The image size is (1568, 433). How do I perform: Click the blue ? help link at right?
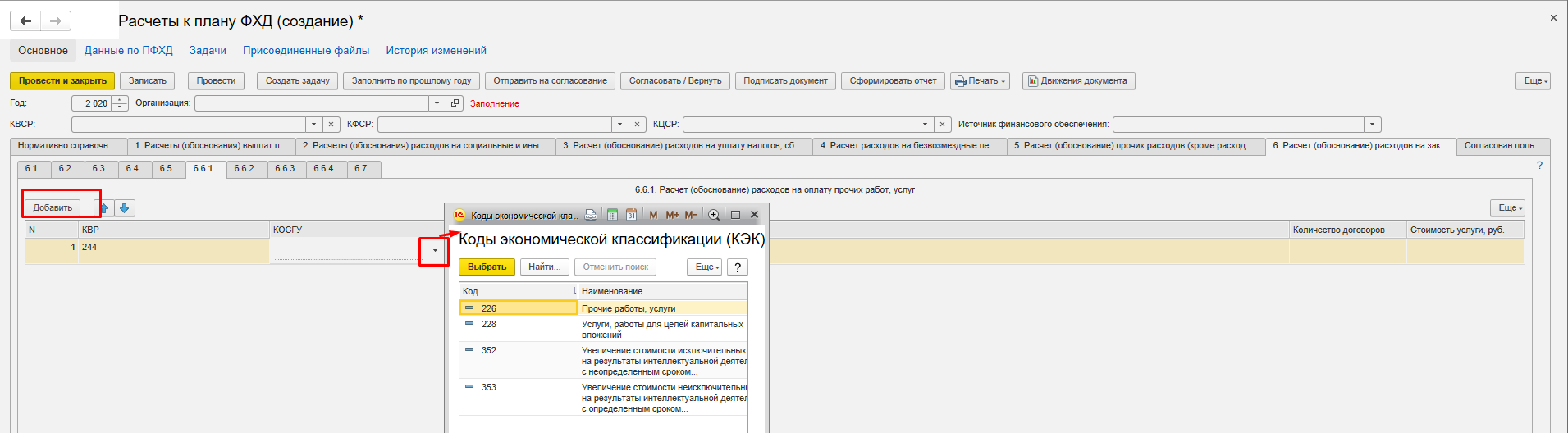click(1539, 166)
